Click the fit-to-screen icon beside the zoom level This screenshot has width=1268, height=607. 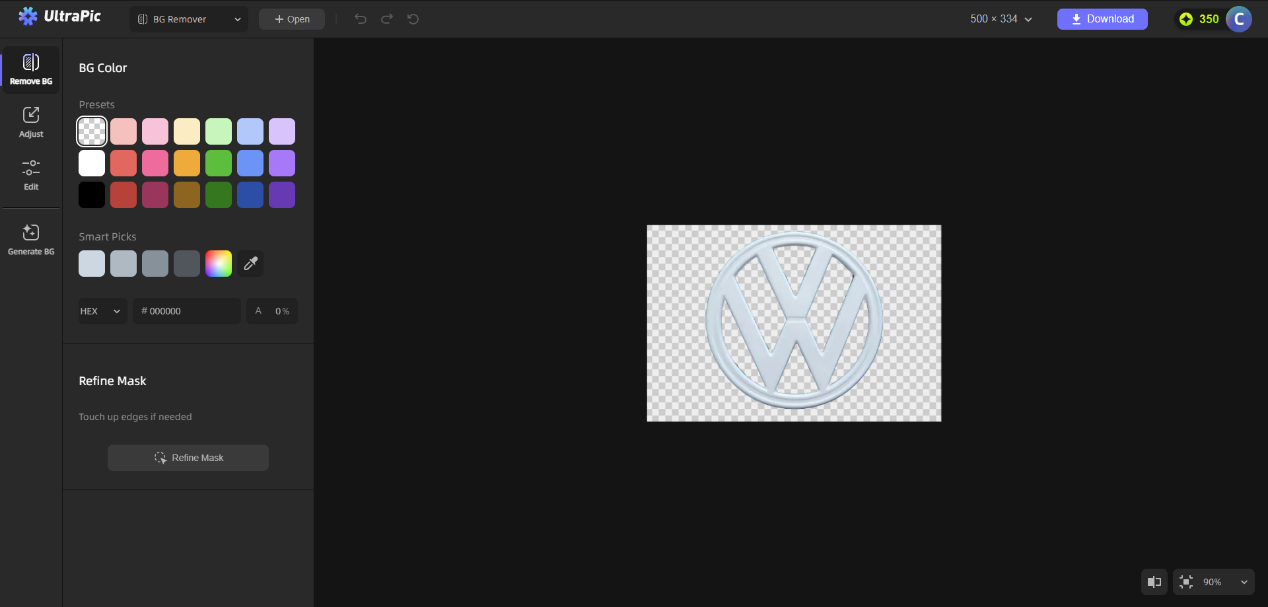point(1185,581)
